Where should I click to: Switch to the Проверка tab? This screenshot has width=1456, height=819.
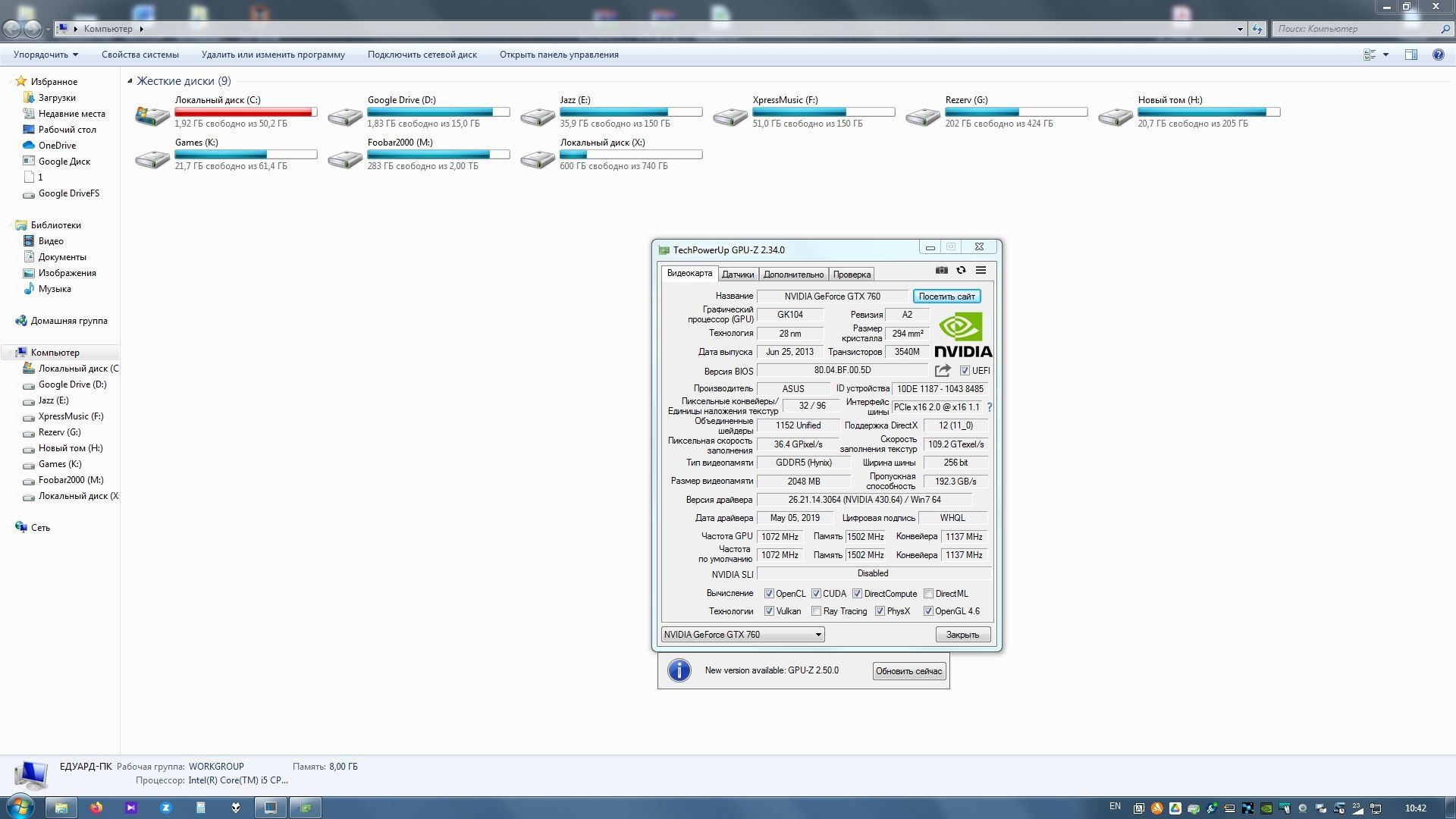tap(852, 275)
